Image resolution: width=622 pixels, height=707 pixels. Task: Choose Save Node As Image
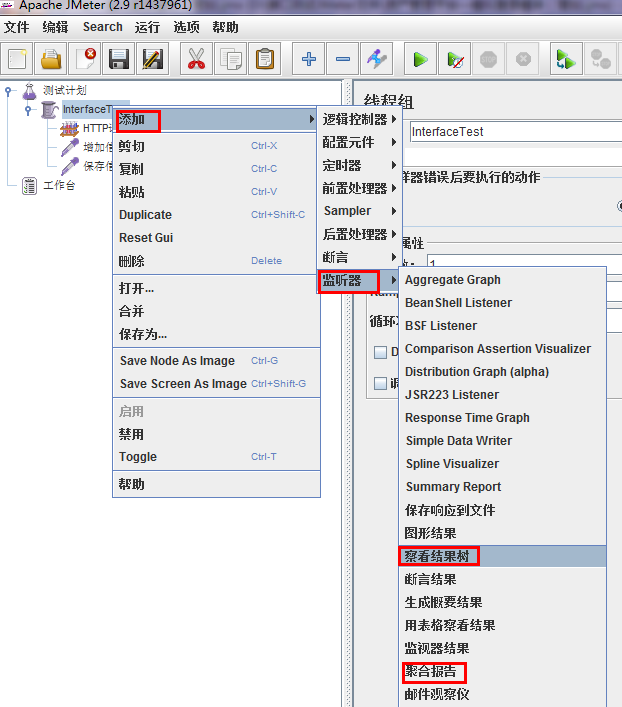click(x=217, y=361)
